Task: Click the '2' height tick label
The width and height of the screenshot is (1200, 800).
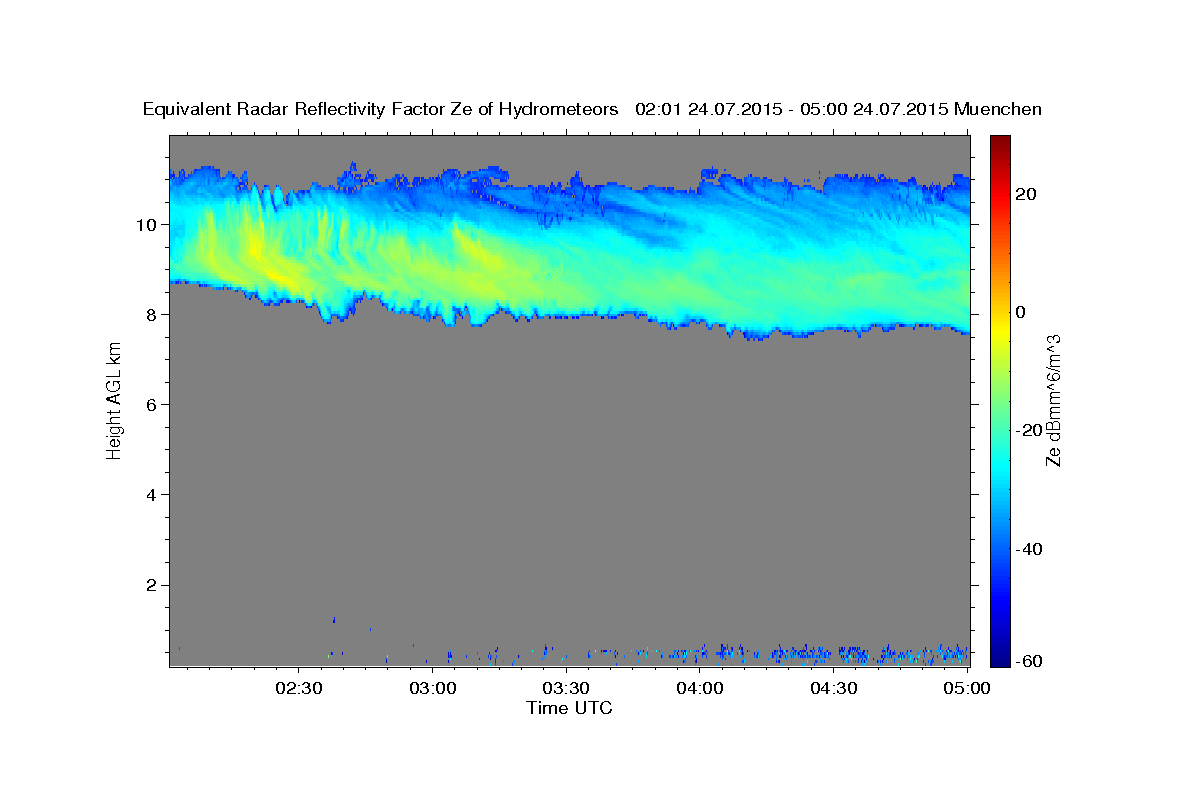Action: (152, 585)
